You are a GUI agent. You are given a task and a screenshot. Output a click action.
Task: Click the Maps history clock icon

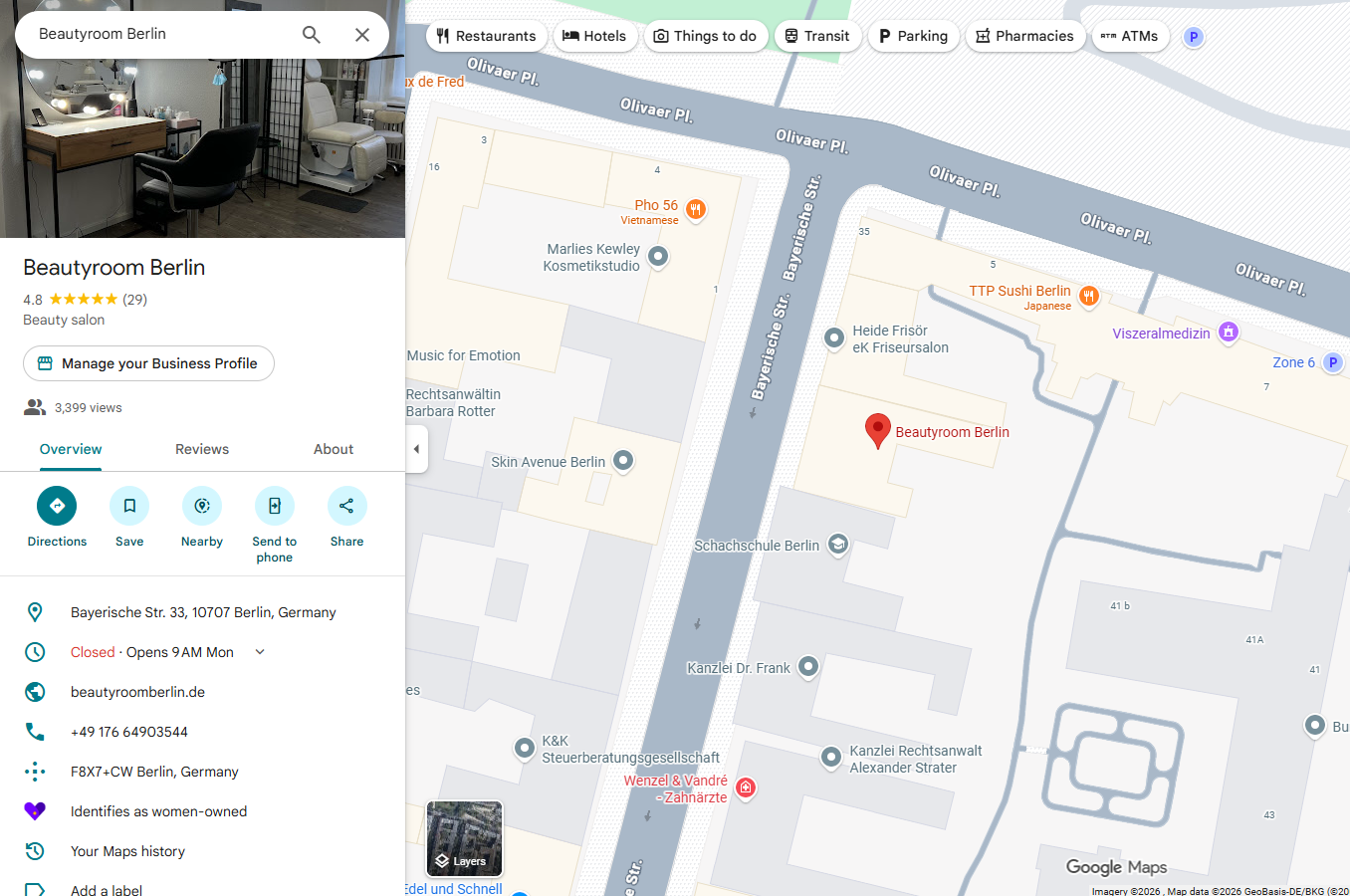[x=35, y=851]
